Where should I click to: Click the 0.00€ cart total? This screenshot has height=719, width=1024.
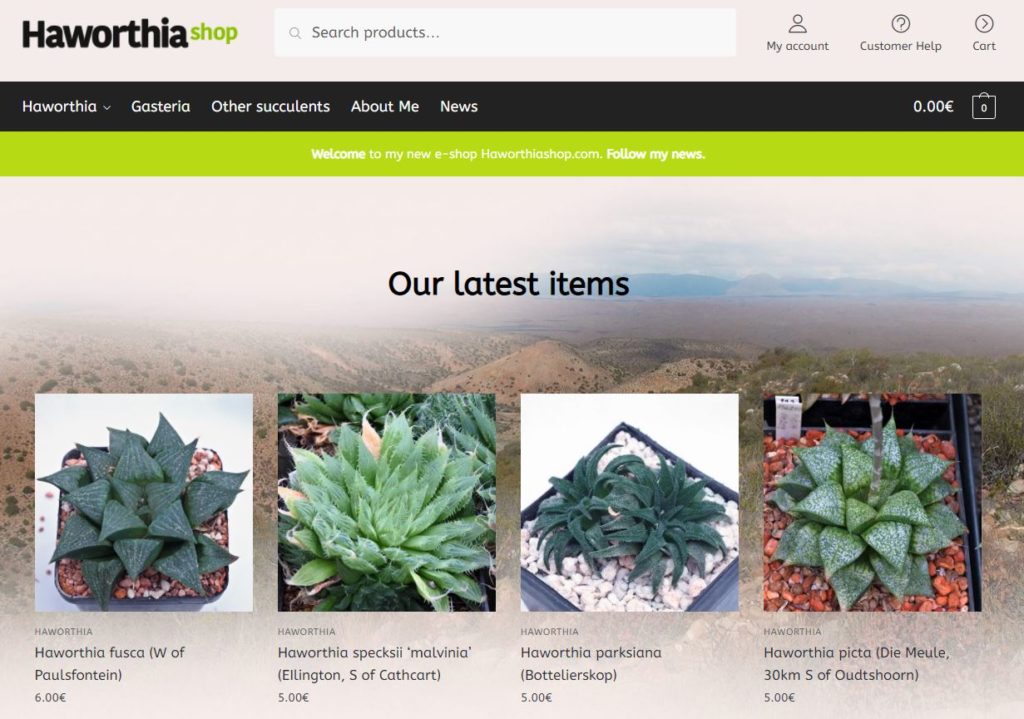coord(933,106)
